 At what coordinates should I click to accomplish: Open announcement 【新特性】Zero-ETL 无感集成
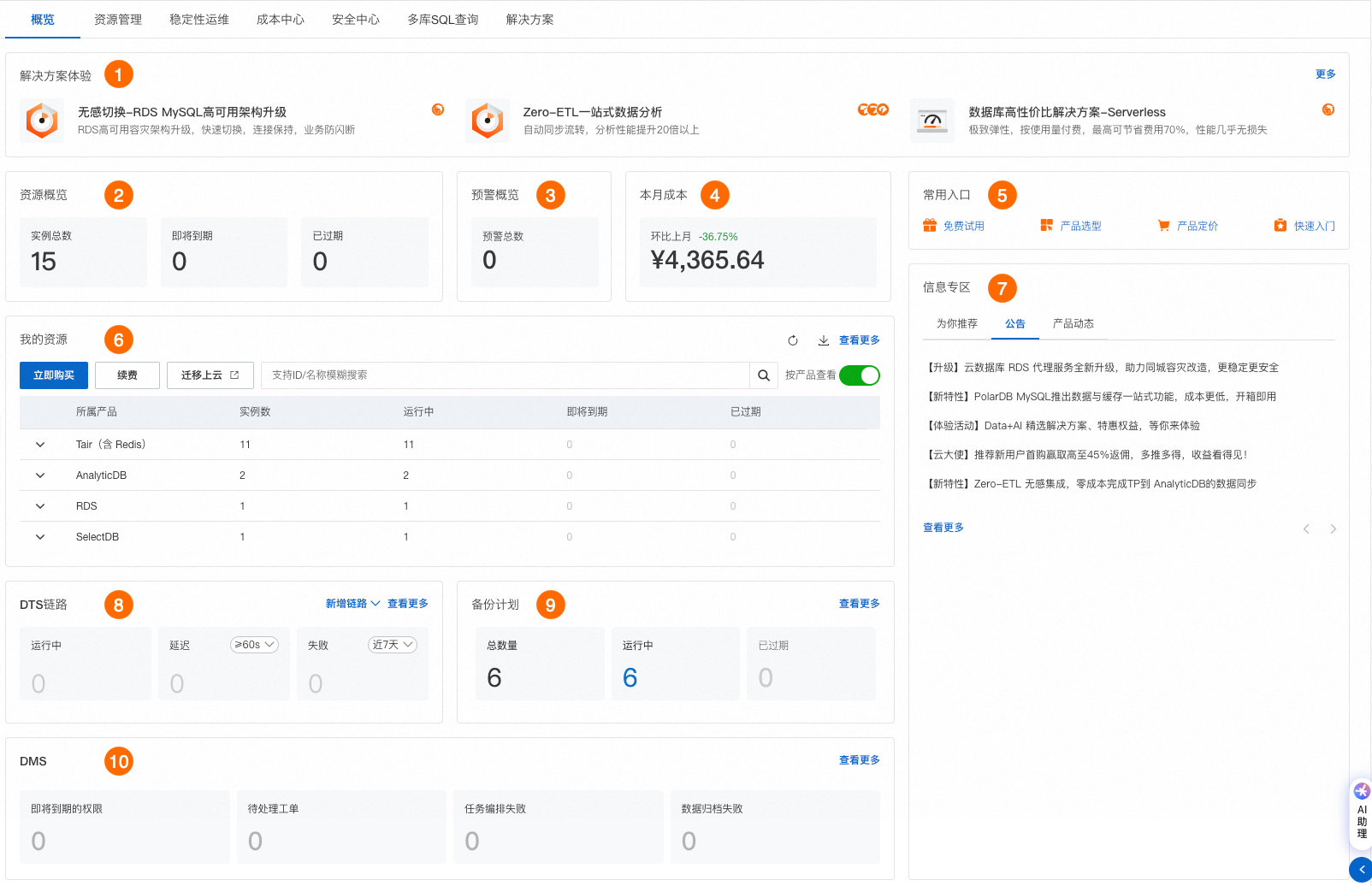coord(1091,484)
